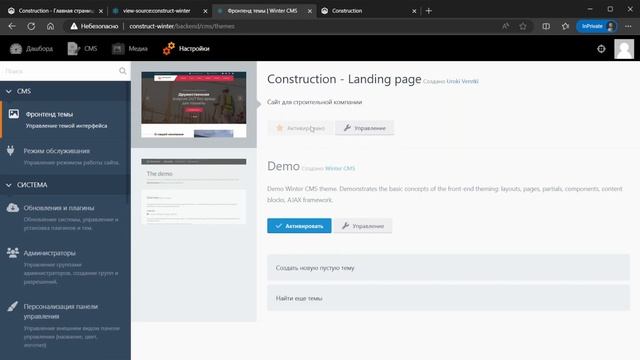Click the updates cloud download icon
The image size is (640, 360).
tap(13, 207)
